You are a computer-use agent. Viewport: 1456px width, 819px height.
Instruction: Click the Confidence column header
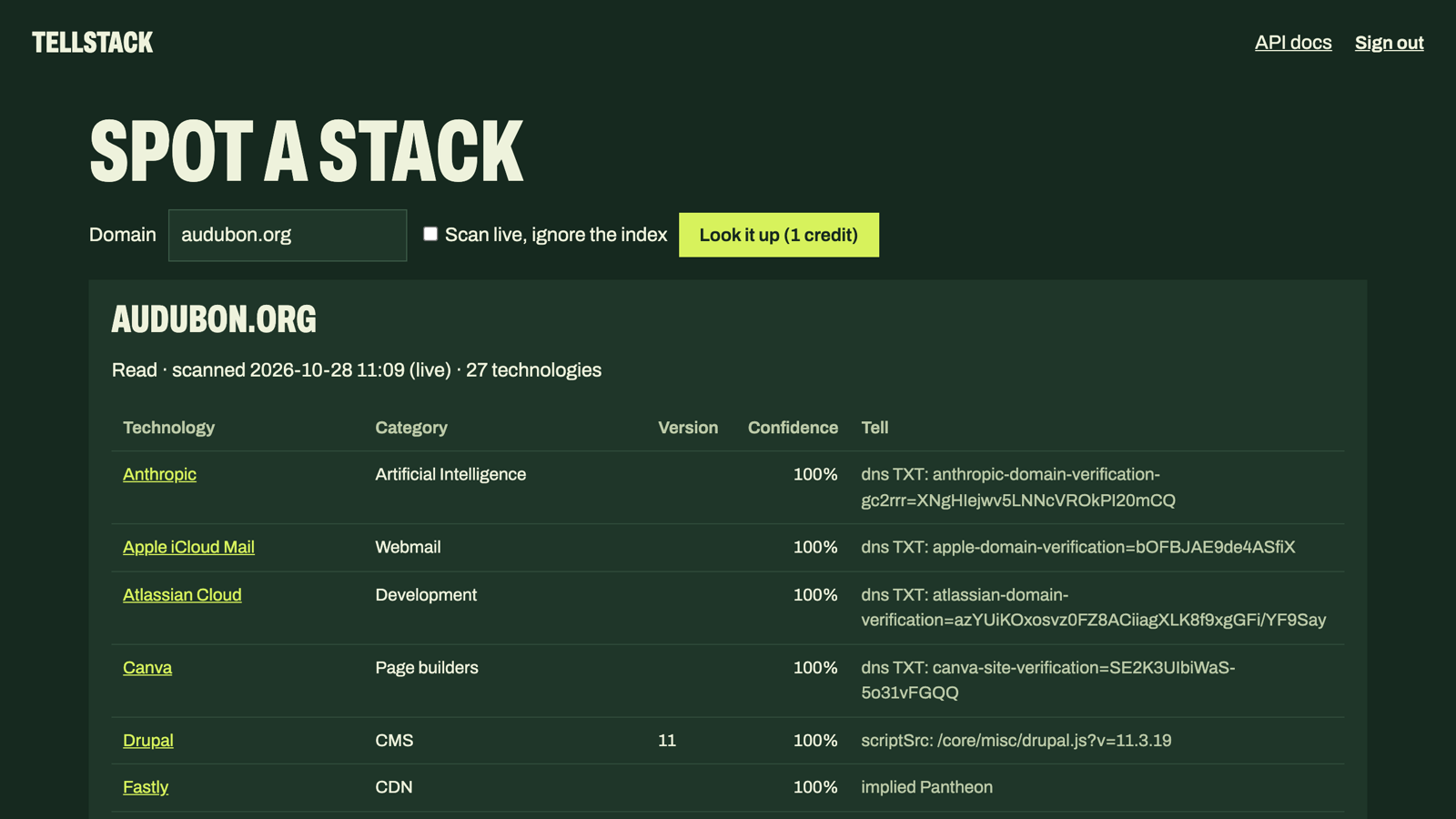click(x=793, y=428)
